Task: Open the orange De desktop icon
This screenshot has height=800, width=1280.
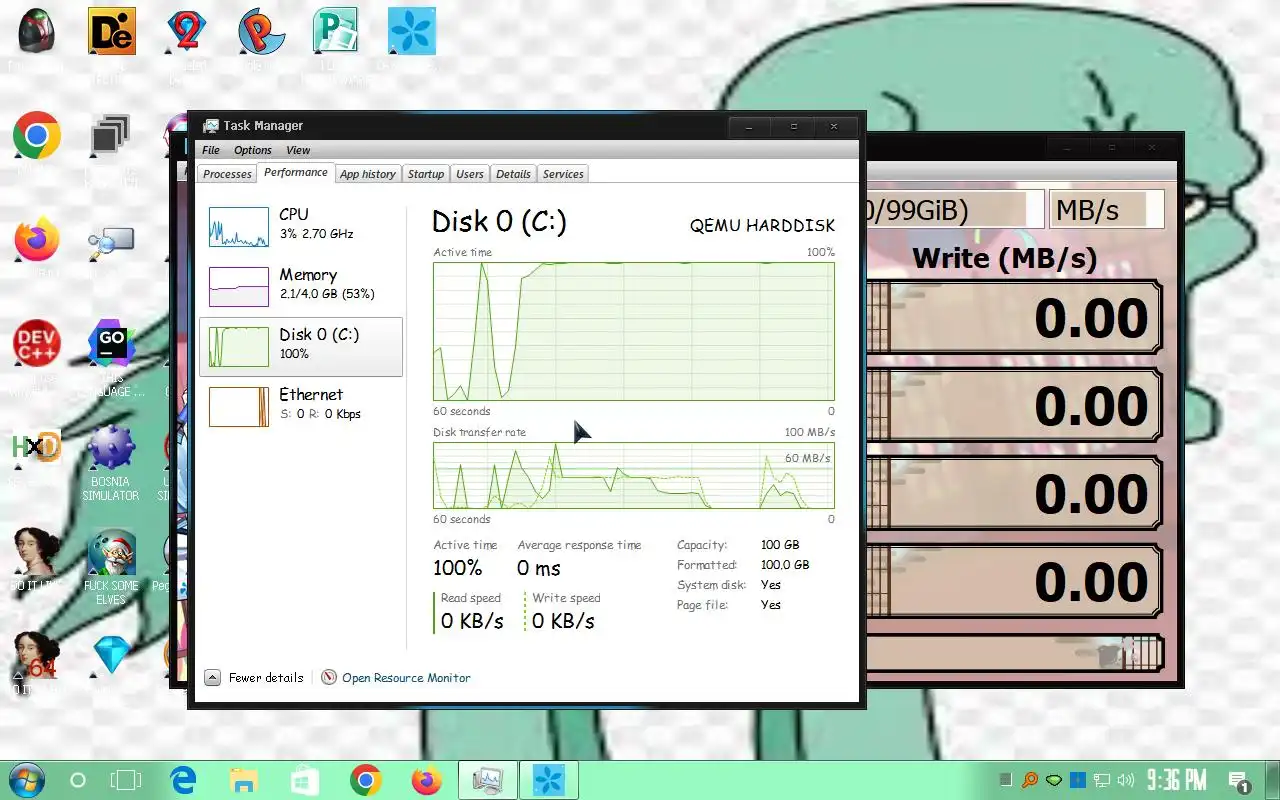Action: pos(111,32)
